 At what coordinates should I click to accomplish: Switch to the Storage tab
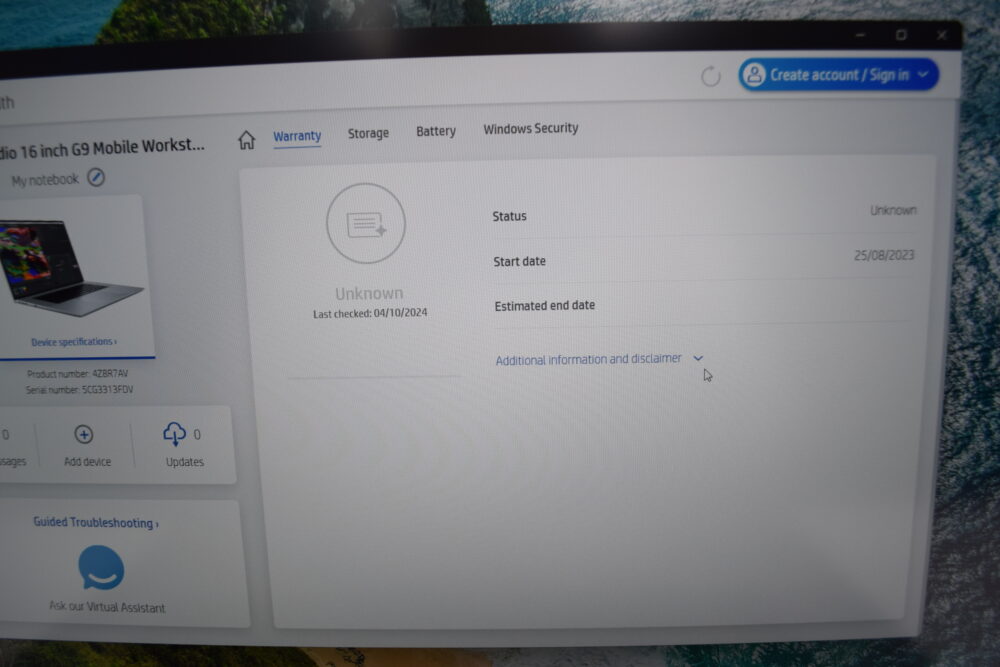point(368,133)
